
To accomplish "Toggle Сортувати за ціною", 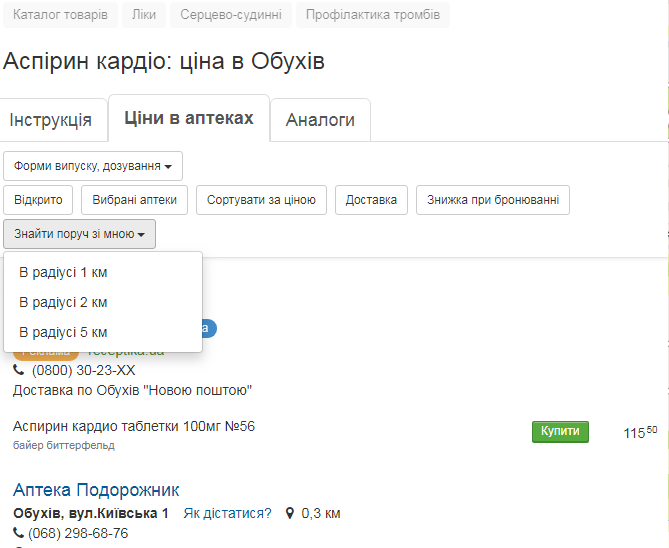I will (261, 200).
